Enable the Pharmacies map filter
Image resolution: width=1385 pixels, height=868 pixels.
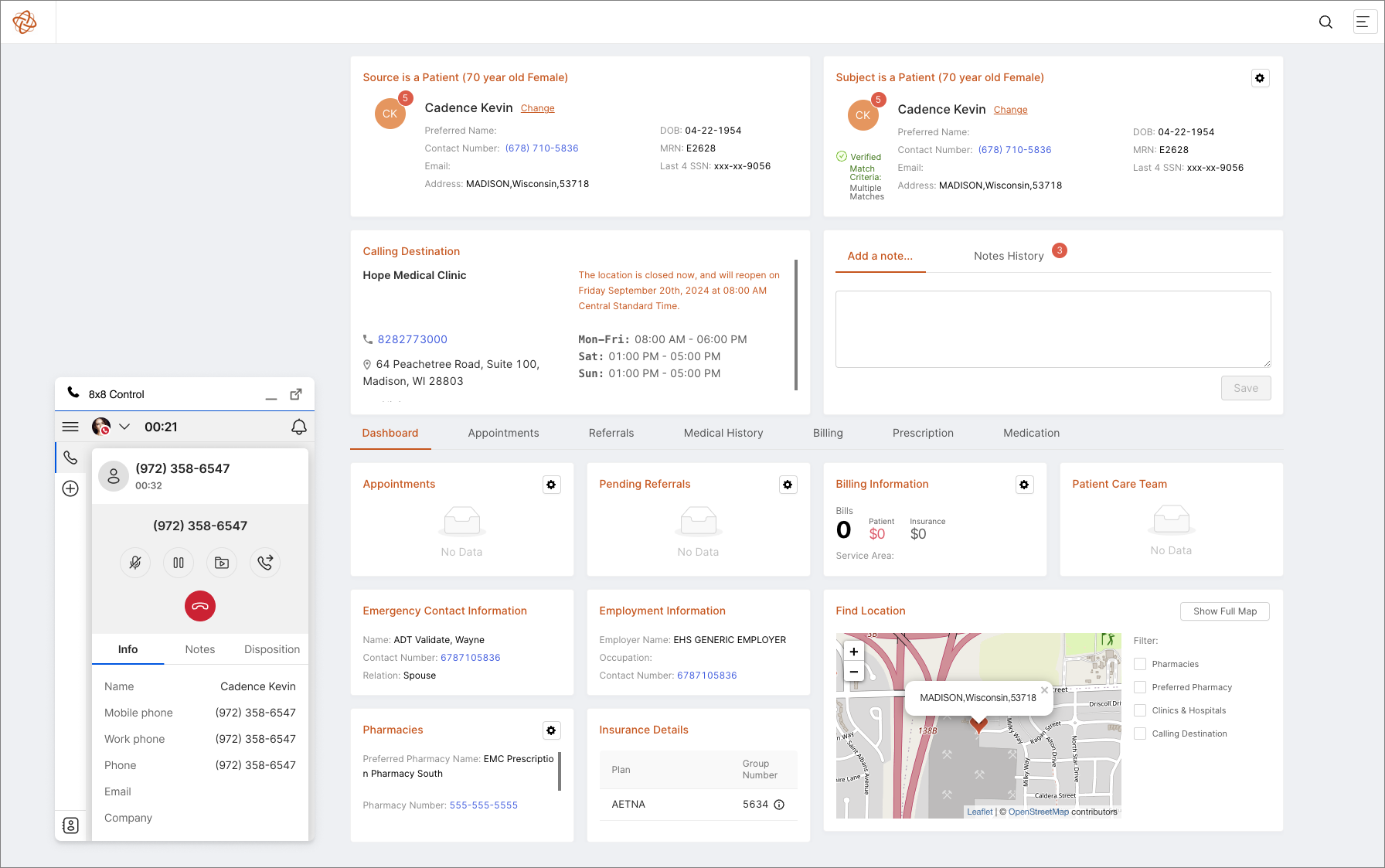pos(1140,664)
